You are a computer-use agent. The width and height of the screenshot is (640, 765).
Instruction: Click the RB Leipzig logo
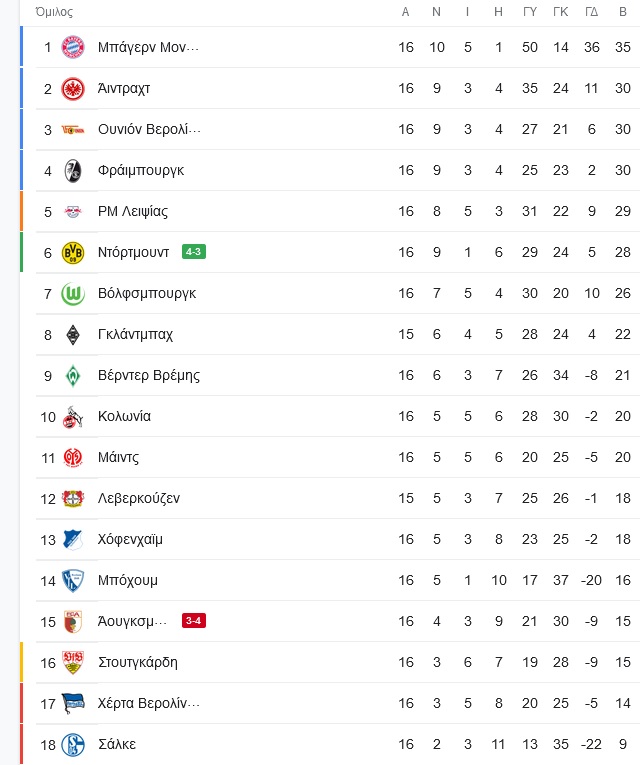(73, 212)
